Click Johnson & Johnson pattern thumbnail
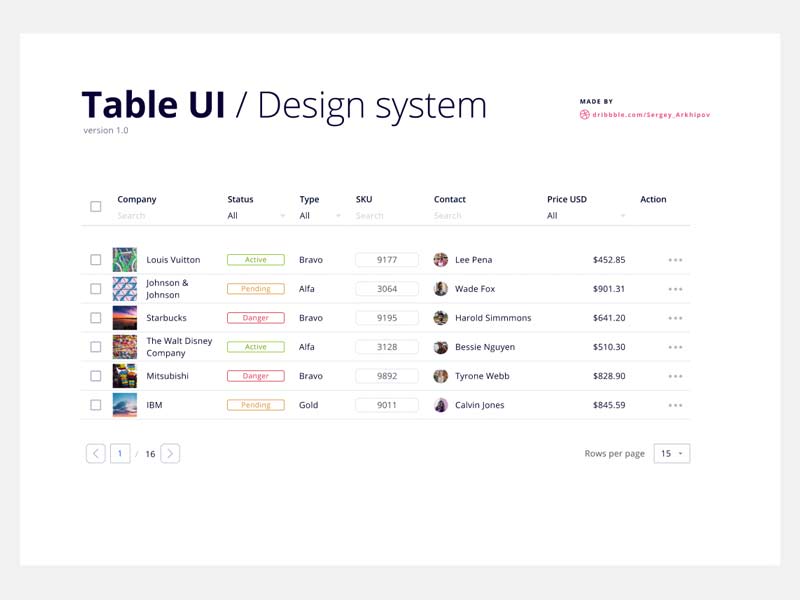The height and width of the screenshot is (600, 800). (124, 289)
